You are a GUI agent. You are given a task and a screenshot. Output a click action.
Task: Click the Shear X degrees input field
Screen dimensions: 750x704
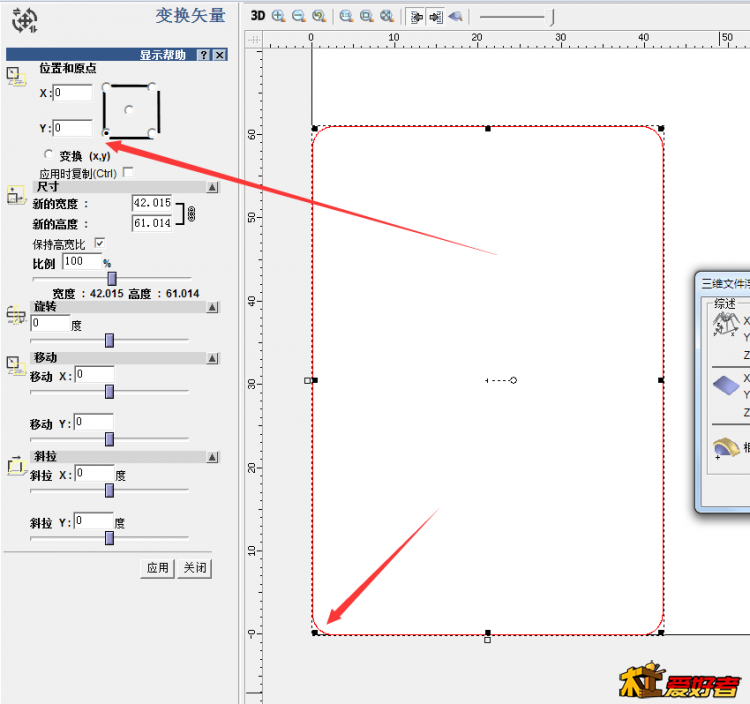[x=94, y=473]
